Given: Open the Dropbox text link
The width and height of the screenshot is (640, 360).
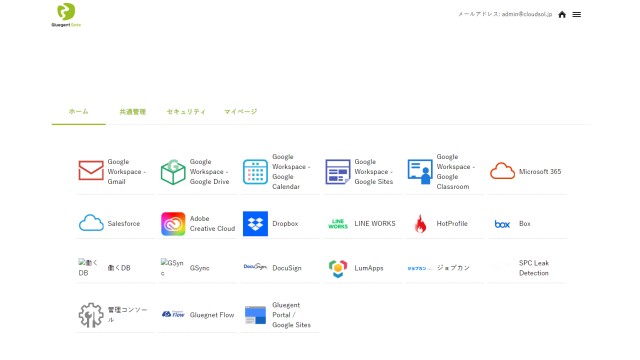Looking at the screenshot, I should tap(285, 224).
